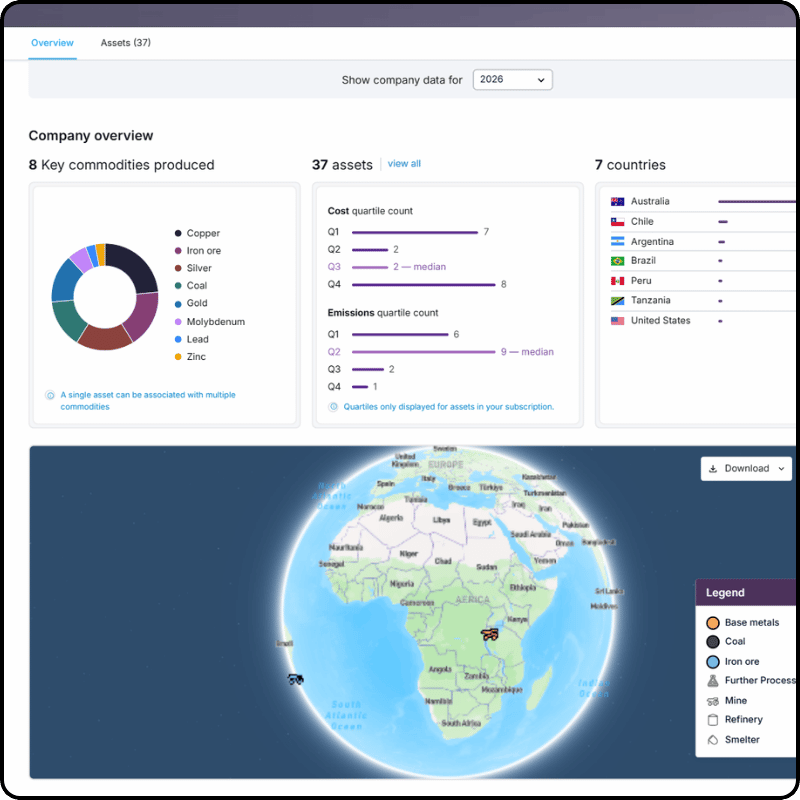The image size is (800, 800).
Task: Click the Brazil flag icon
Action: pyautogui.click(x=617, y=261)
